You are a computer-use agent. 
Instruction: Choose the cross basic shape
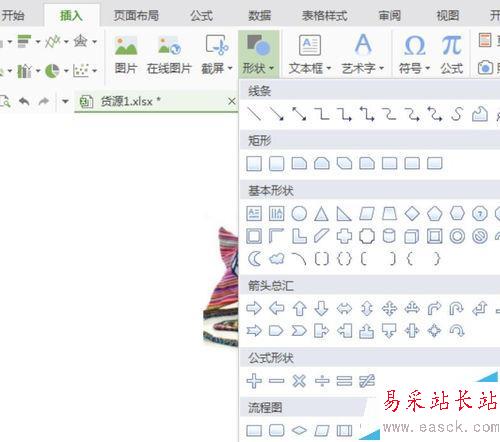coord(344,236)
